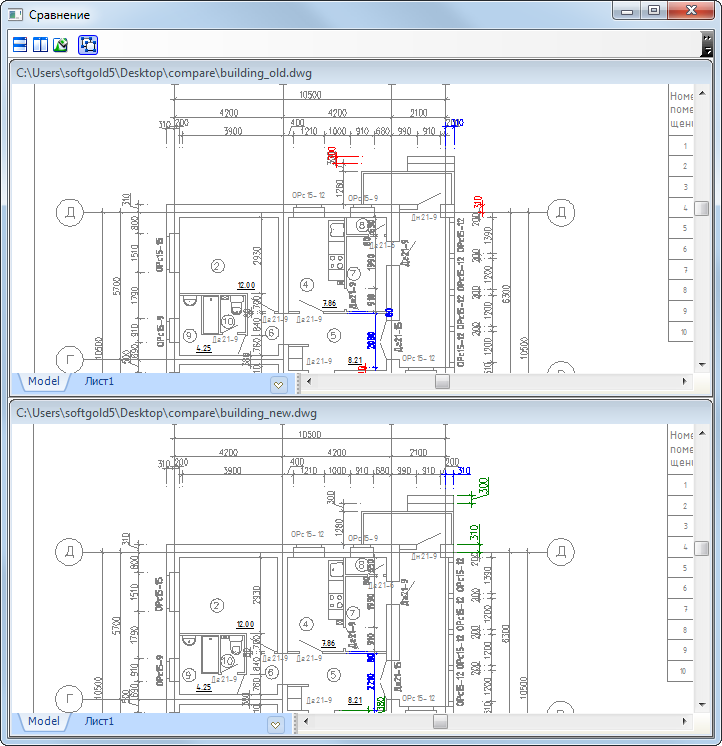The width and height of the screenshot is (722, 746).
Task: Click the vertical split layout icon
Action: pyautogui.click(x=40, y=45)
